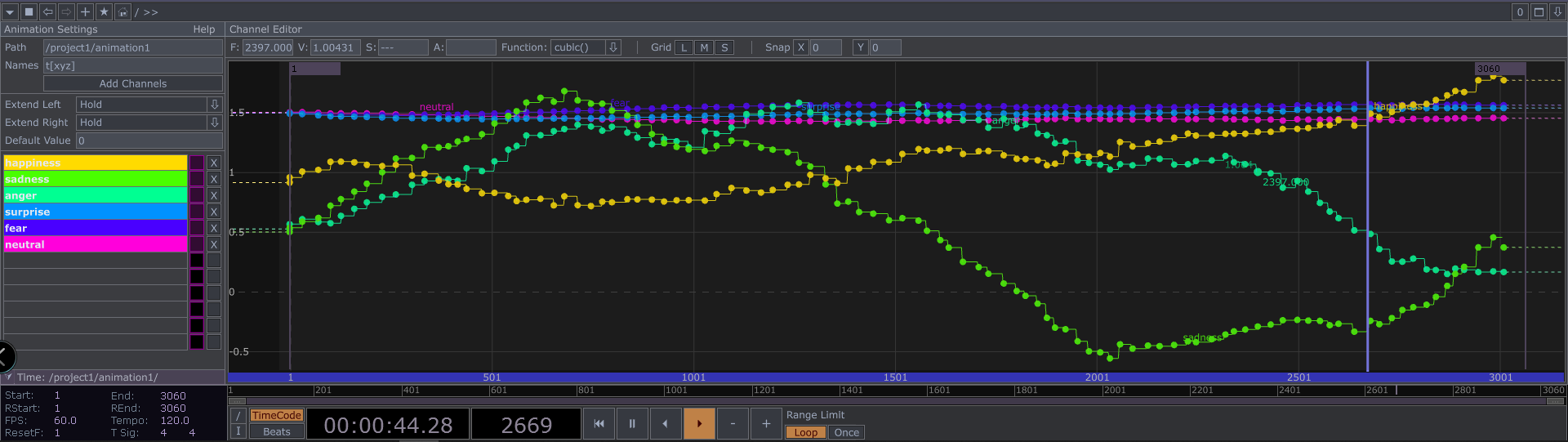The image size is (1568, 442).
Task: Toggle Grid S button
Action: (724, 47)
